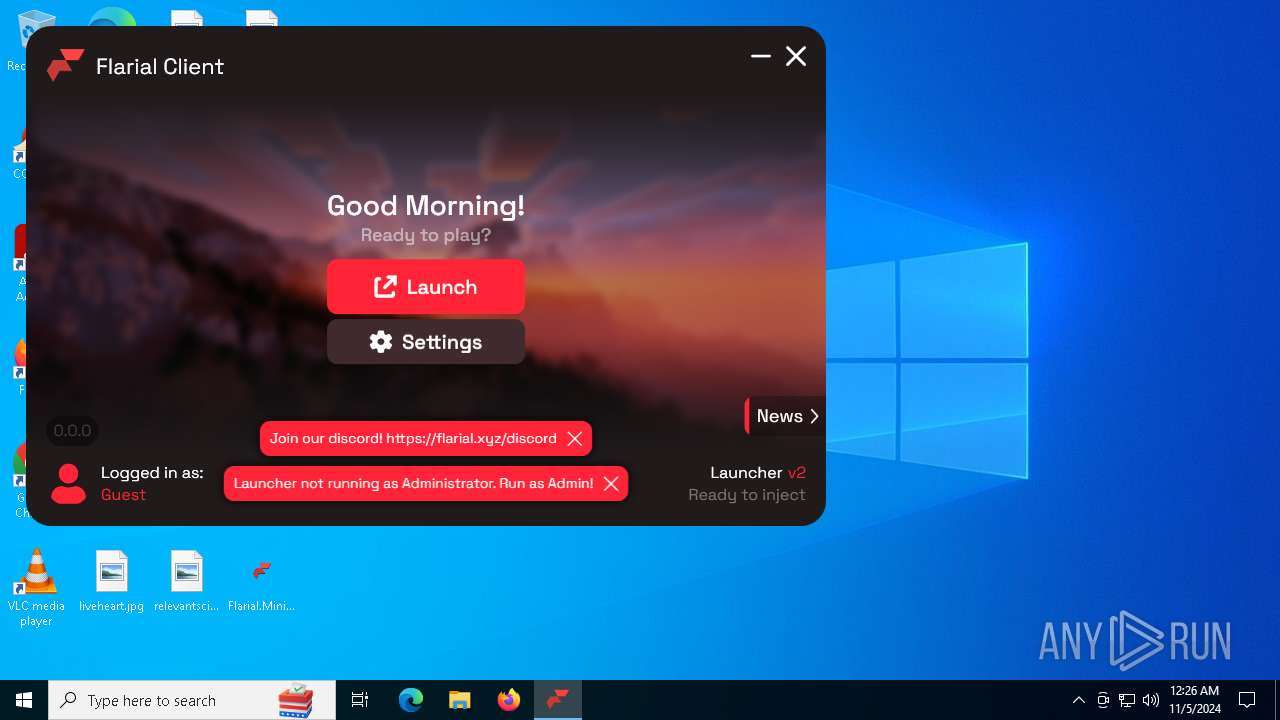Select the Flarial.Mini... desktop shortcut
Screen dimensions: 1280x720
coord(262,582)
